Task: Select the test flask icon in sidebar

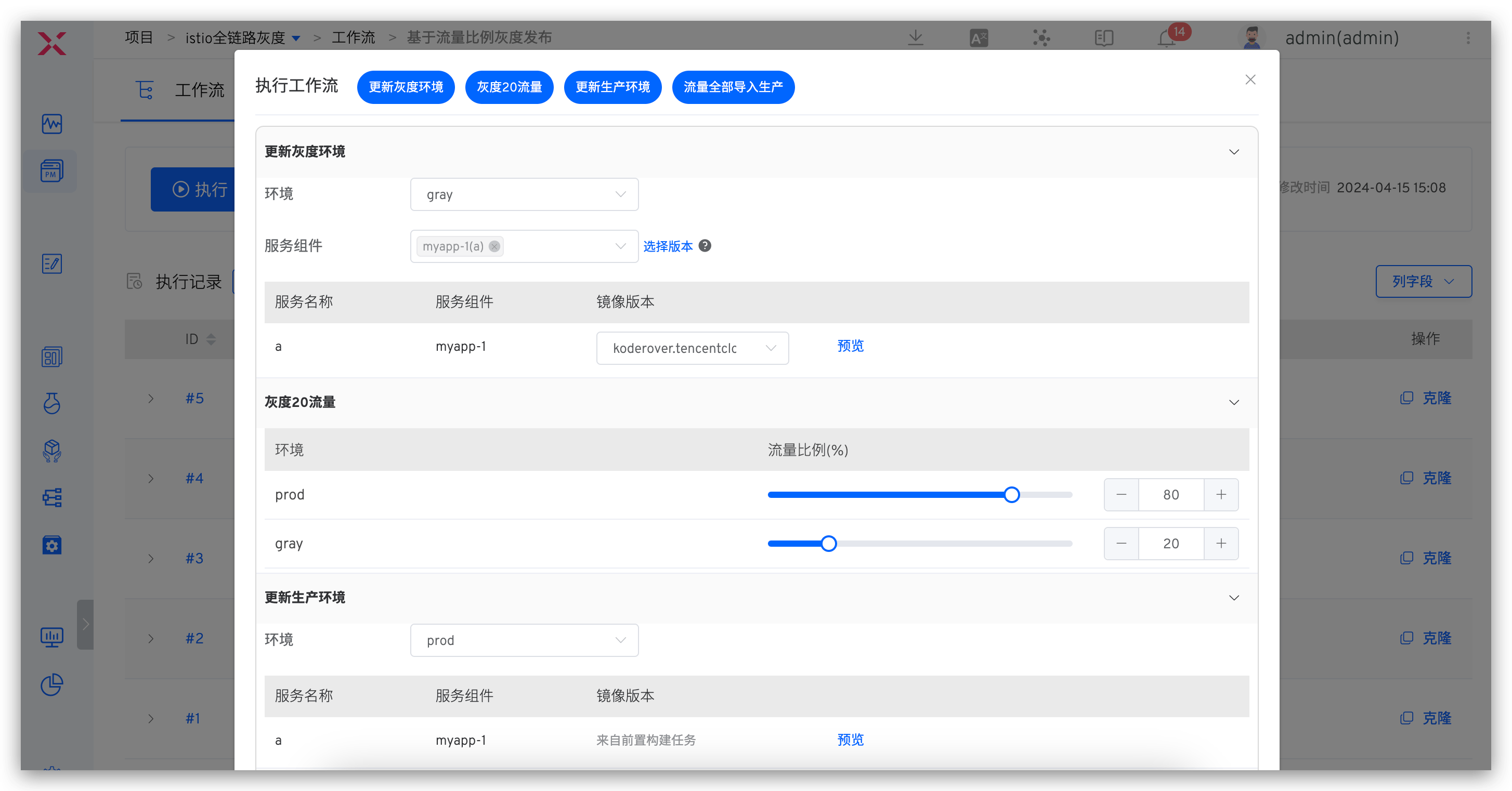Action: coord(51,404)
